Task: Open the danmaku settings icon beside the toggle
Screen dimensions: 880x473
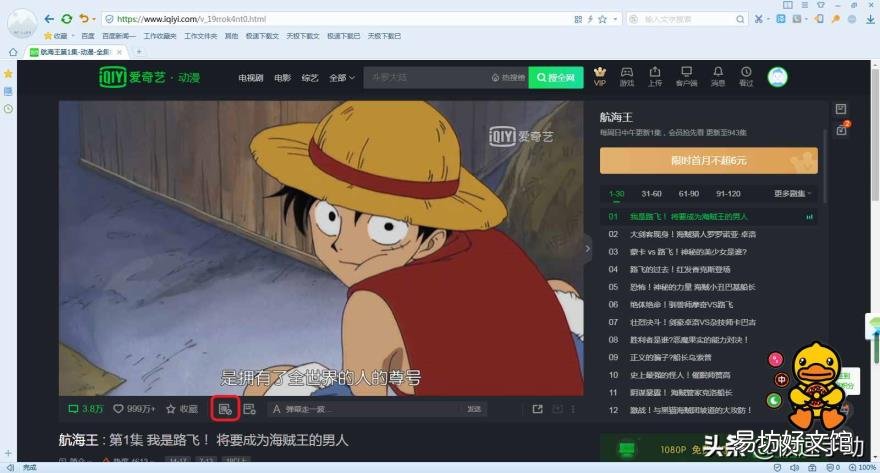Action: point(250,409)
